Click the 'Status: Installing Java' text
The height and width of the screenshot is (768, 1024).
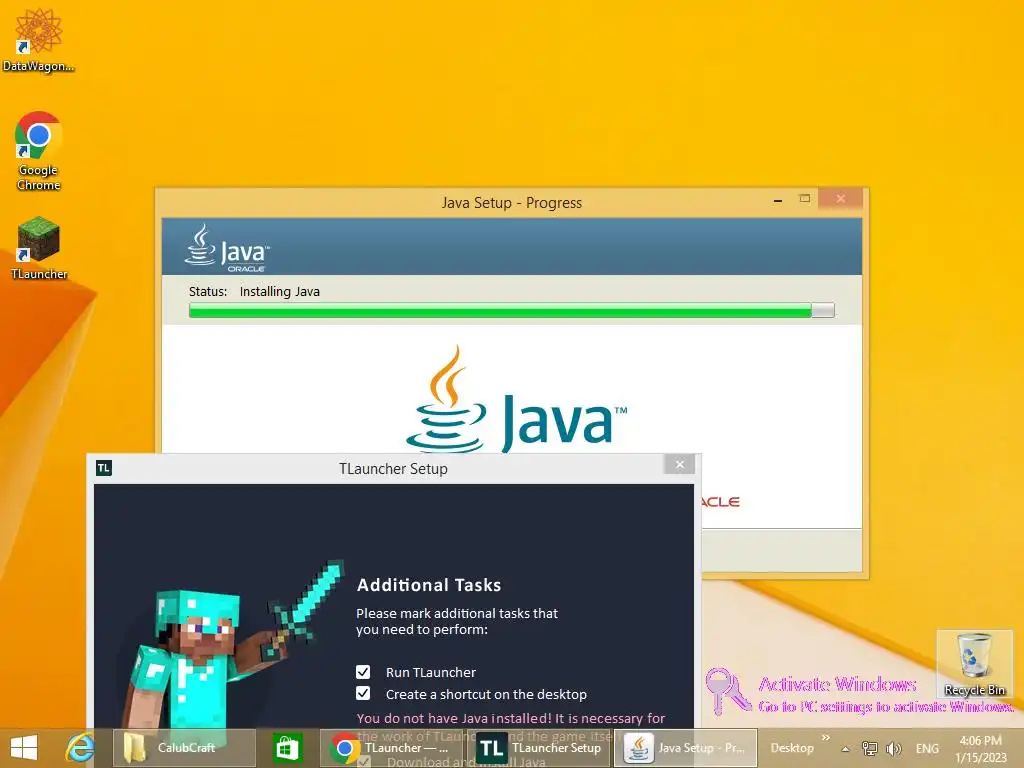click(x=254, y=291)
